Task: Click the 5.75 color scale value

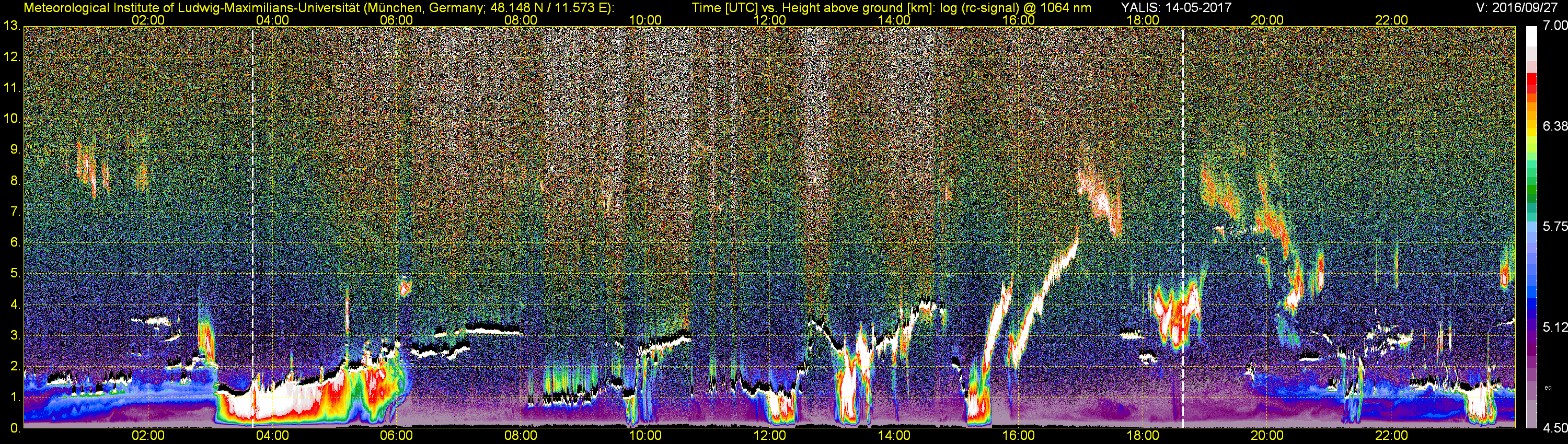Action: tap(1554, 226)
